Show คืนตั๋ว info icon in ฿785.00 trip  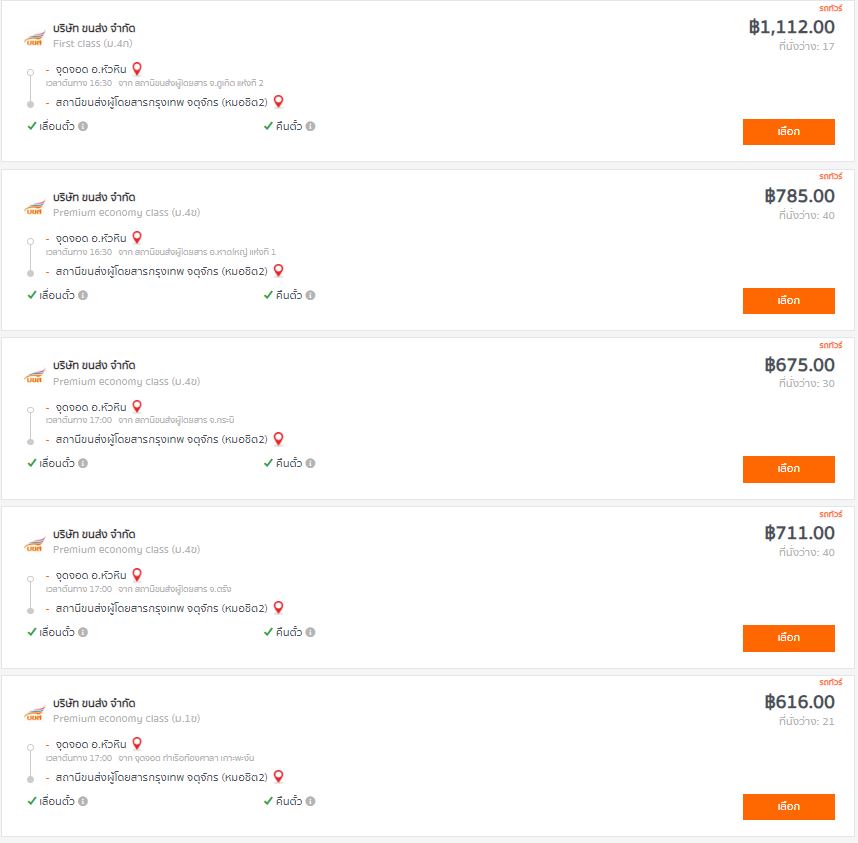pyautogui.click(x=310, y=295)
